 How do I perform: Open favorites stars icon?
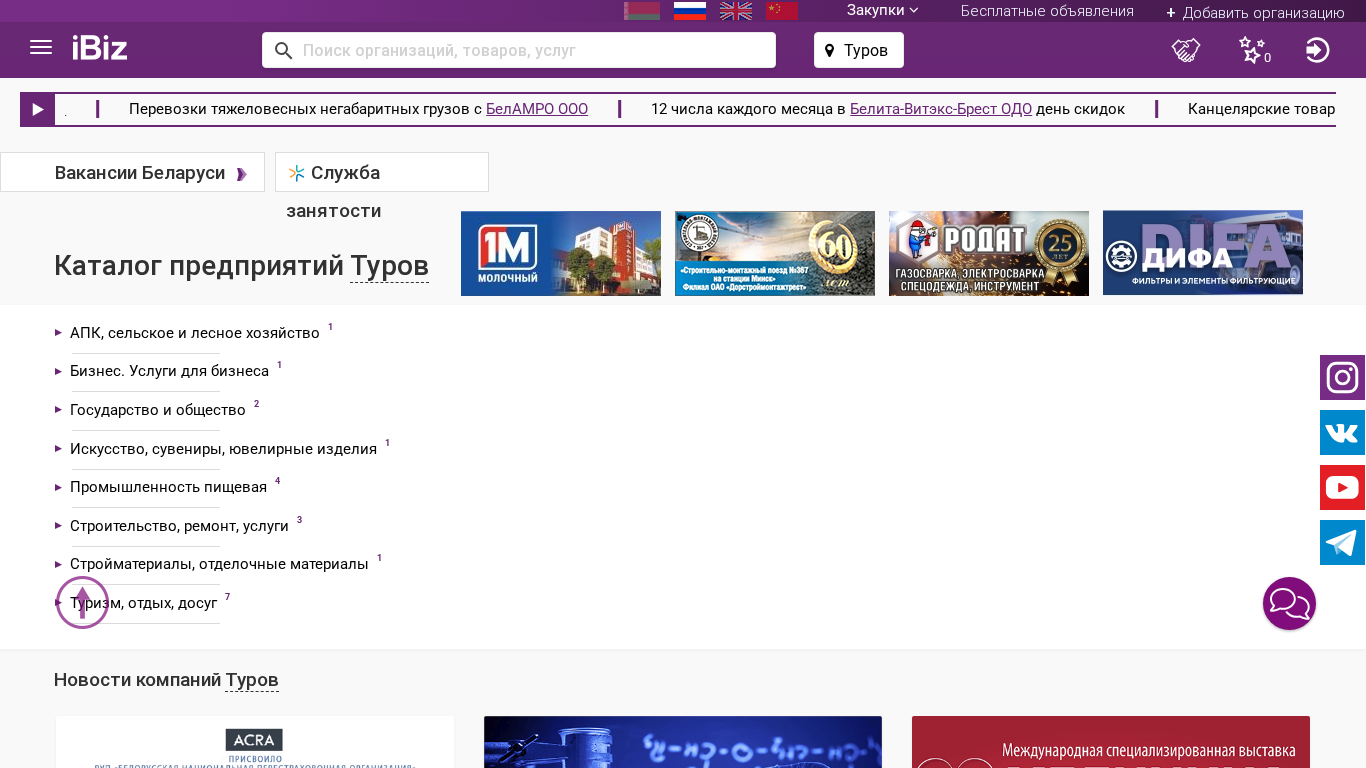pos(1252,50)
